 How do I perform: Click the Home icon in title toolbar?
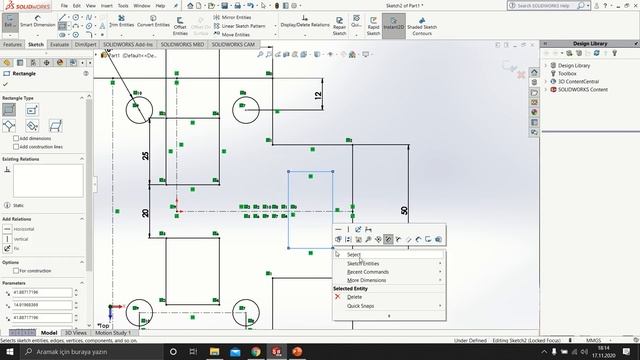coord(190,6)
